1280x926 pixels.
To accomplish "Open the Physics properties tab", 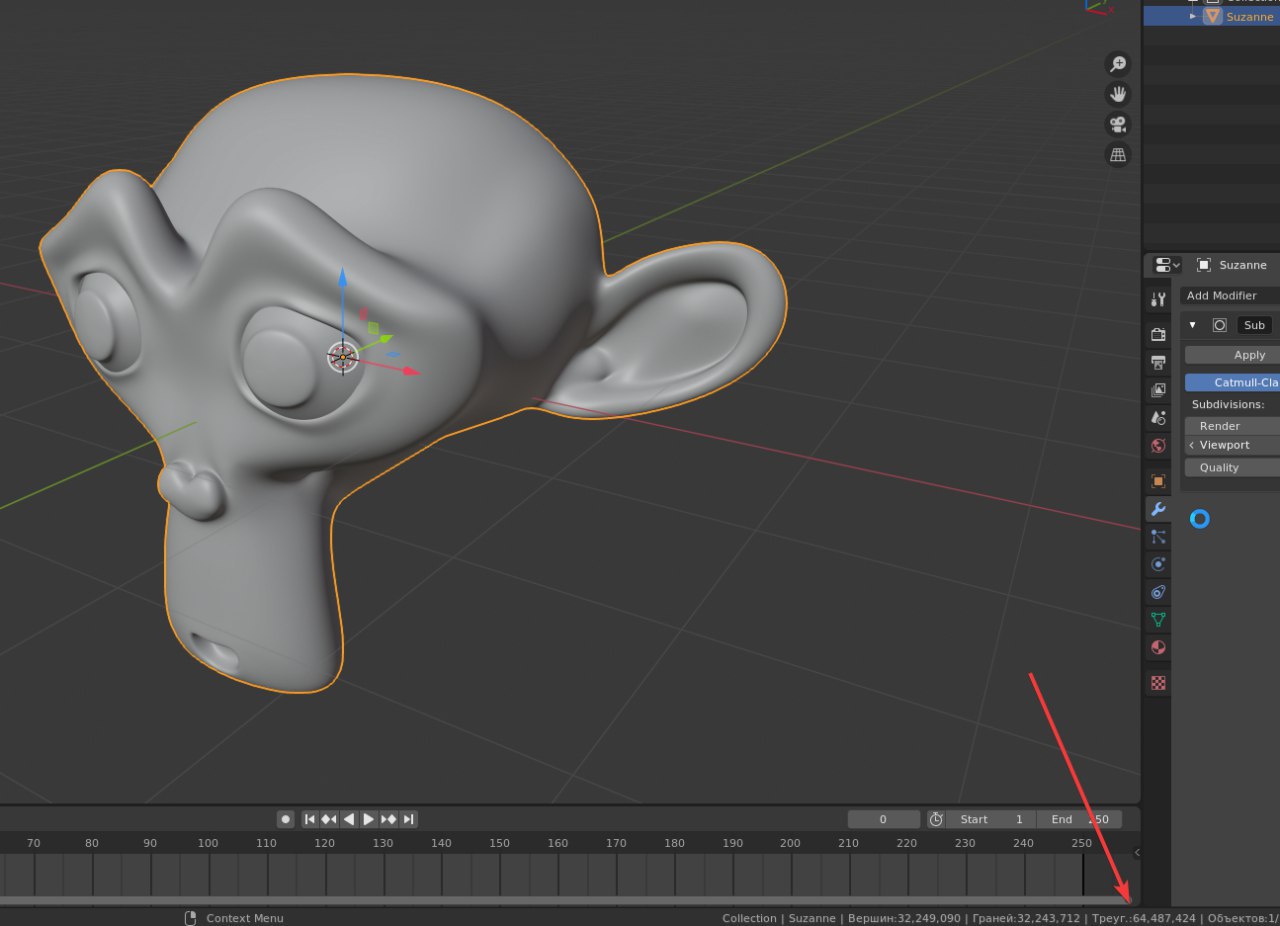I will click(x=1158, y=565).
